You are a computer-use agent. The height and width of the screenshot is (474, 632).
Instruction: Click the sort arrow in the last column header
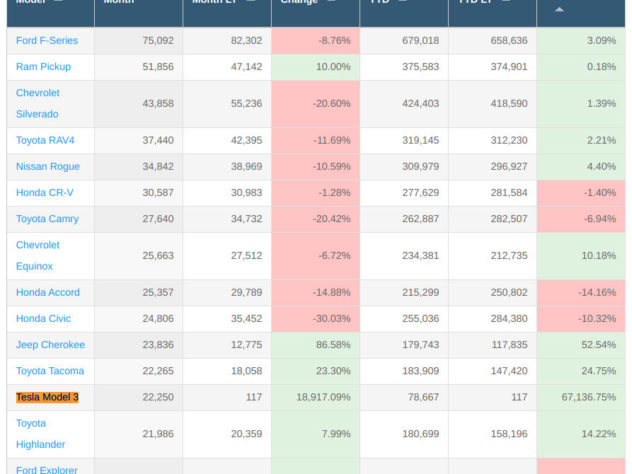(559, 9)
